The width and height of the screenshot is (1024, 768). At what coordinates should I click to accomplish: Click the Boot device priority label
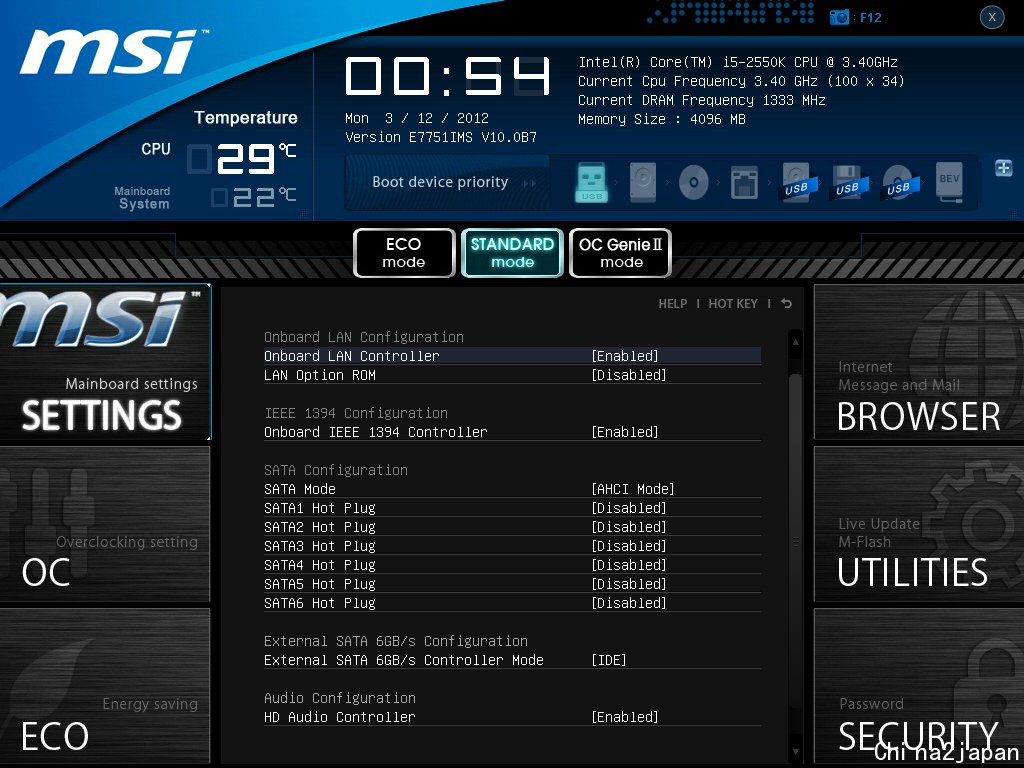(x=440, y=182)
